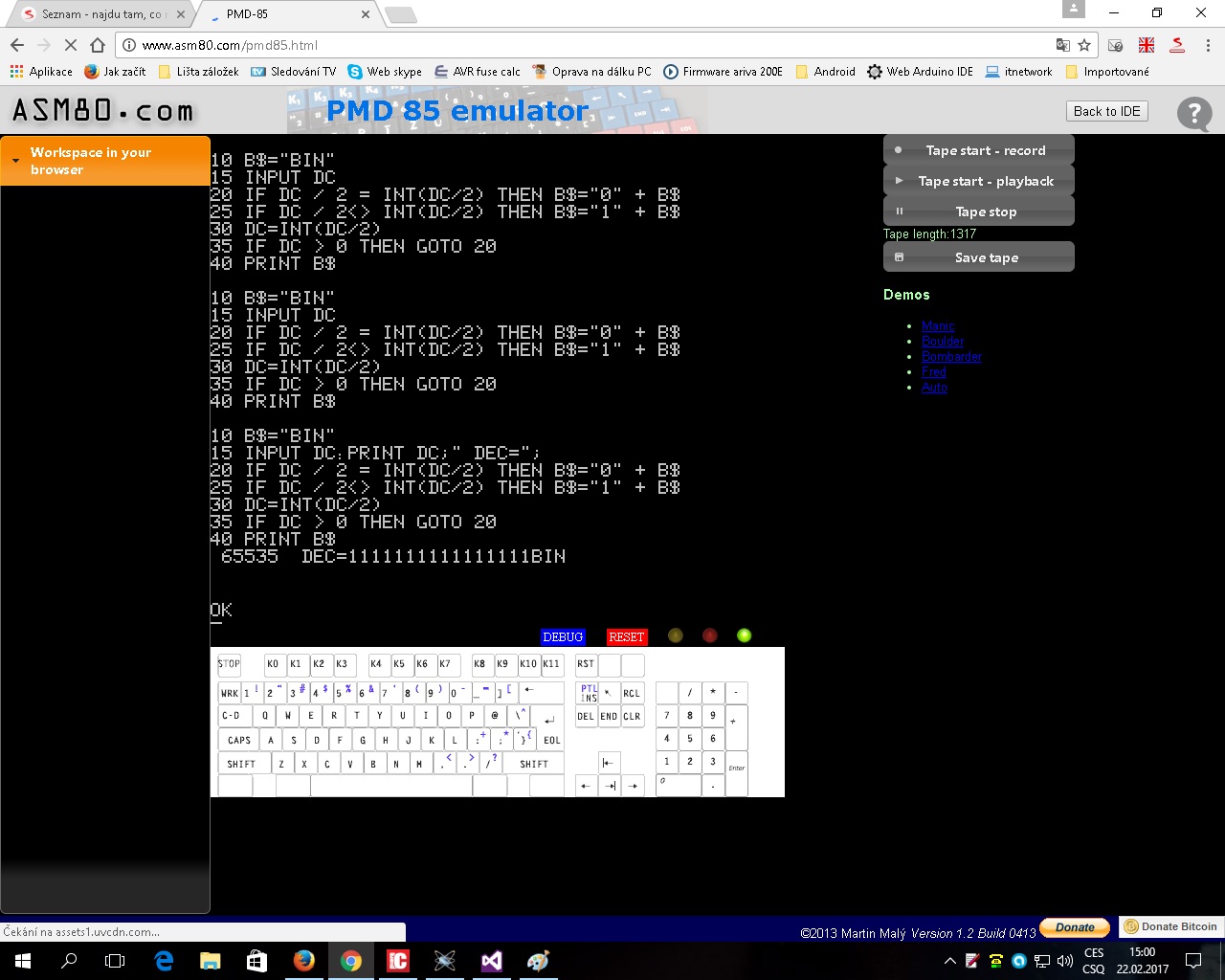Bookmark page with the star icon
1225x980 pixels.
tap(1084, 45)
